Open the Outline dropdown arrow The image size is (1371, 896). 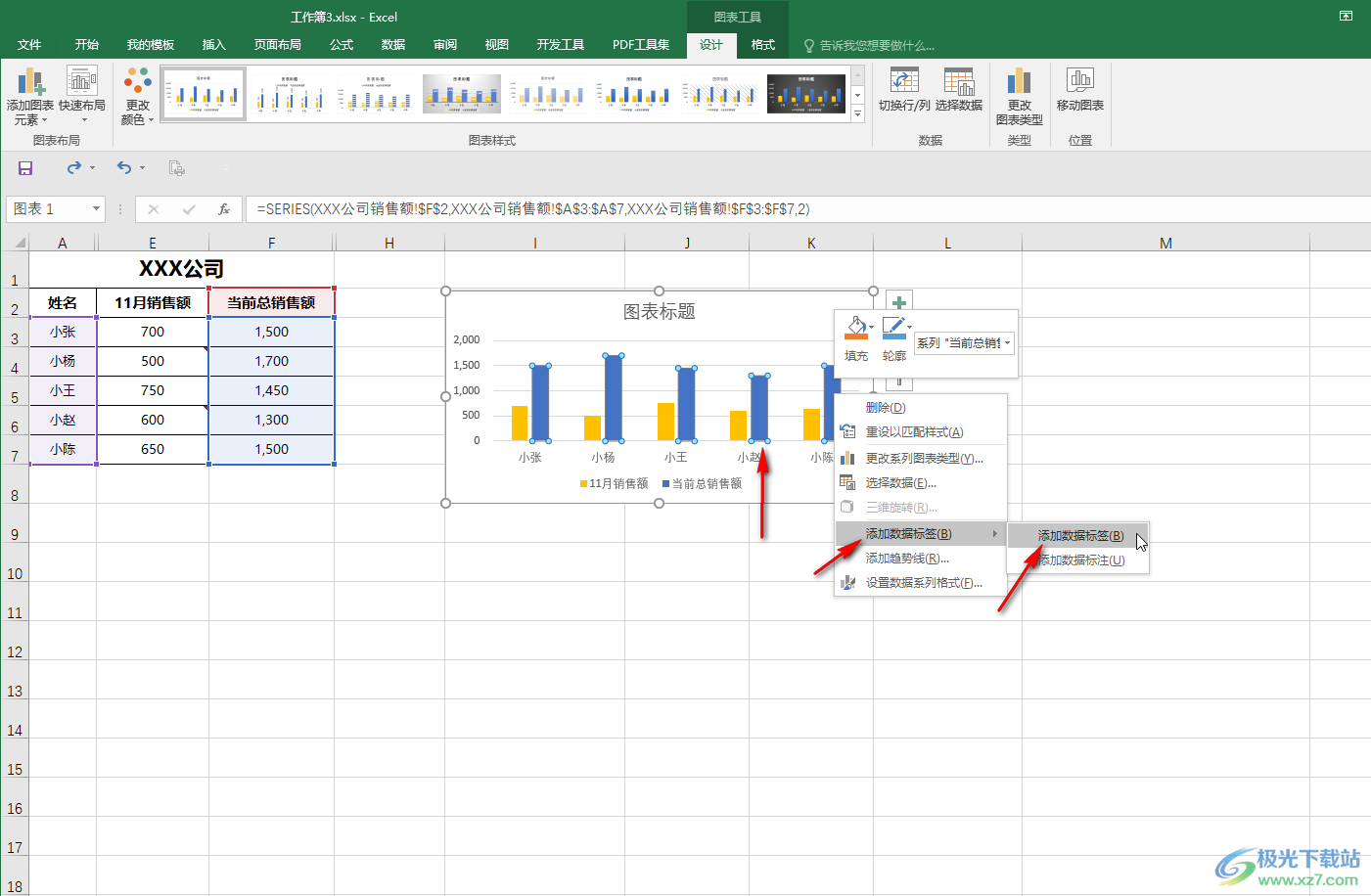(909, 328)
